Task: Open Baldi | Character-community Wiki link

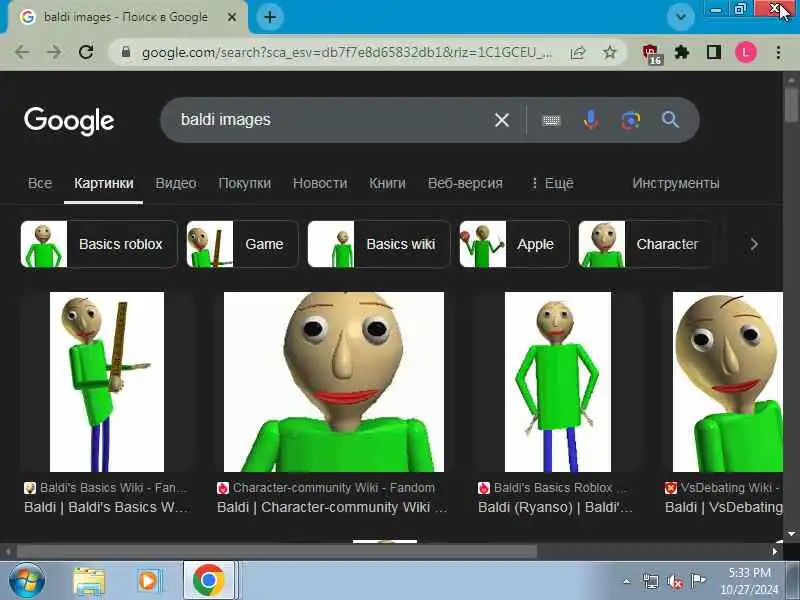Action: pos(332,507)
